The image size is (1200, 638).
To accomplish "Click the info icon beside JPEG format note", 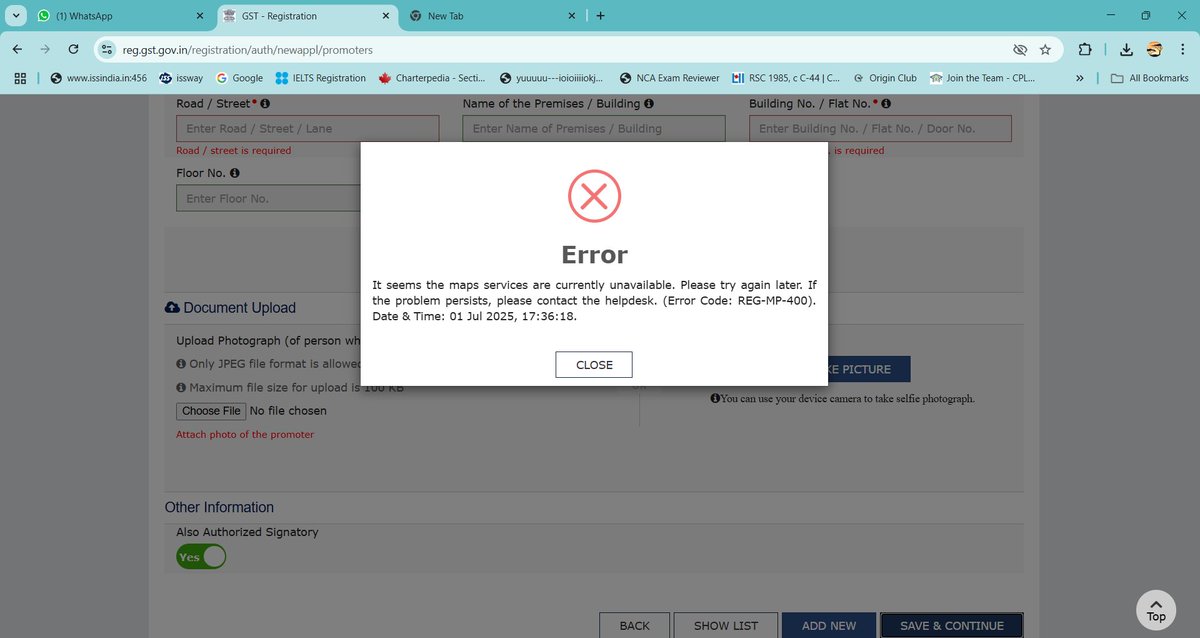I will click(x=181, y=364).
